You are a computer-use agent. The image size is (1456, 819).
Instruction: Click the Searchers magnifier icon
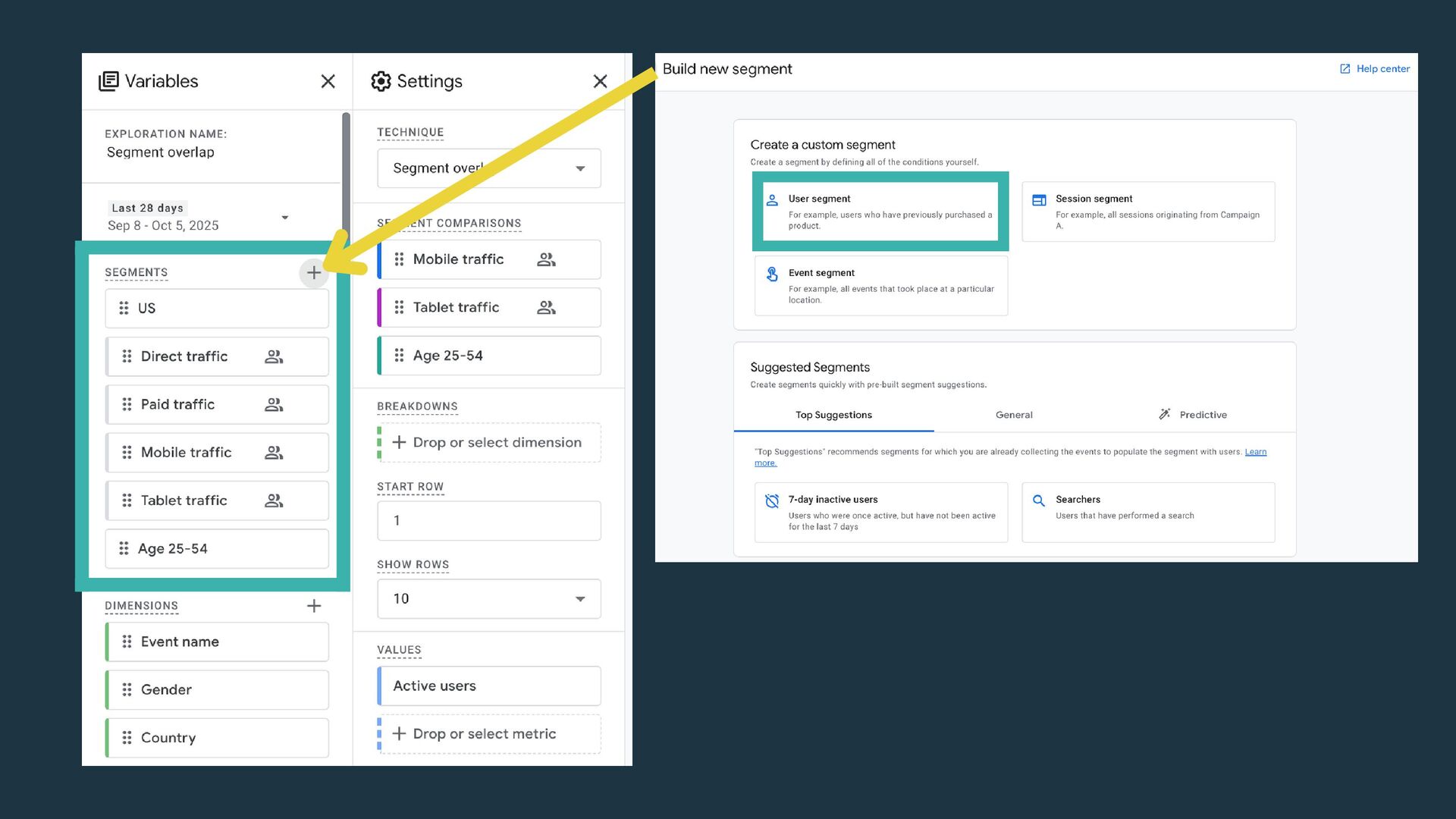(x=1039, y=500)
